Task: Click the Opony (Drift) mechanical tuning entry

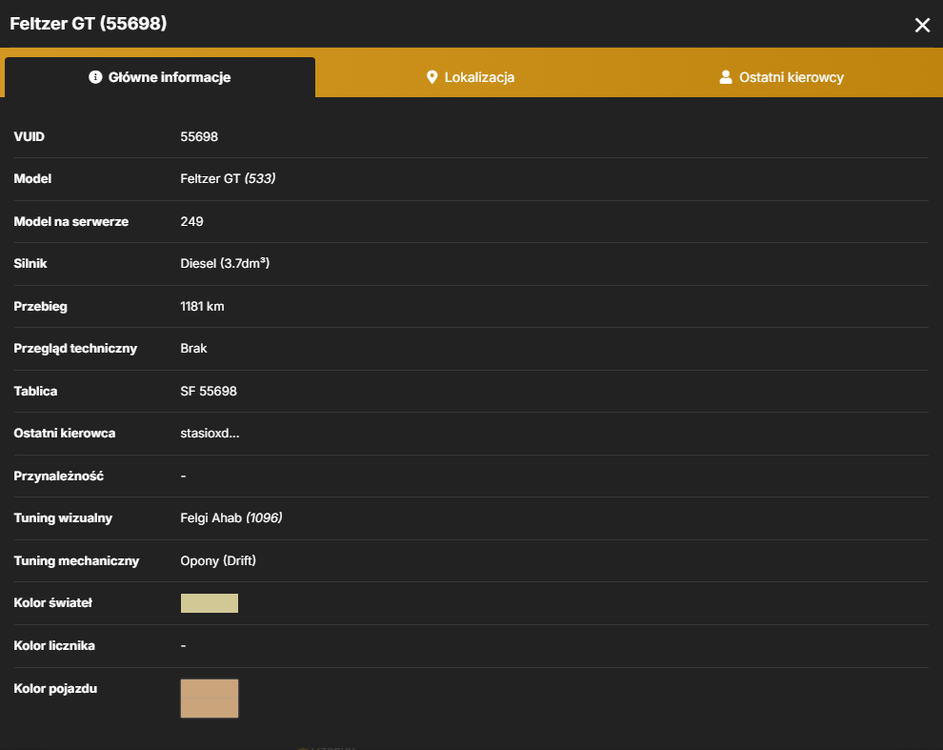Action: click(218, 561)
